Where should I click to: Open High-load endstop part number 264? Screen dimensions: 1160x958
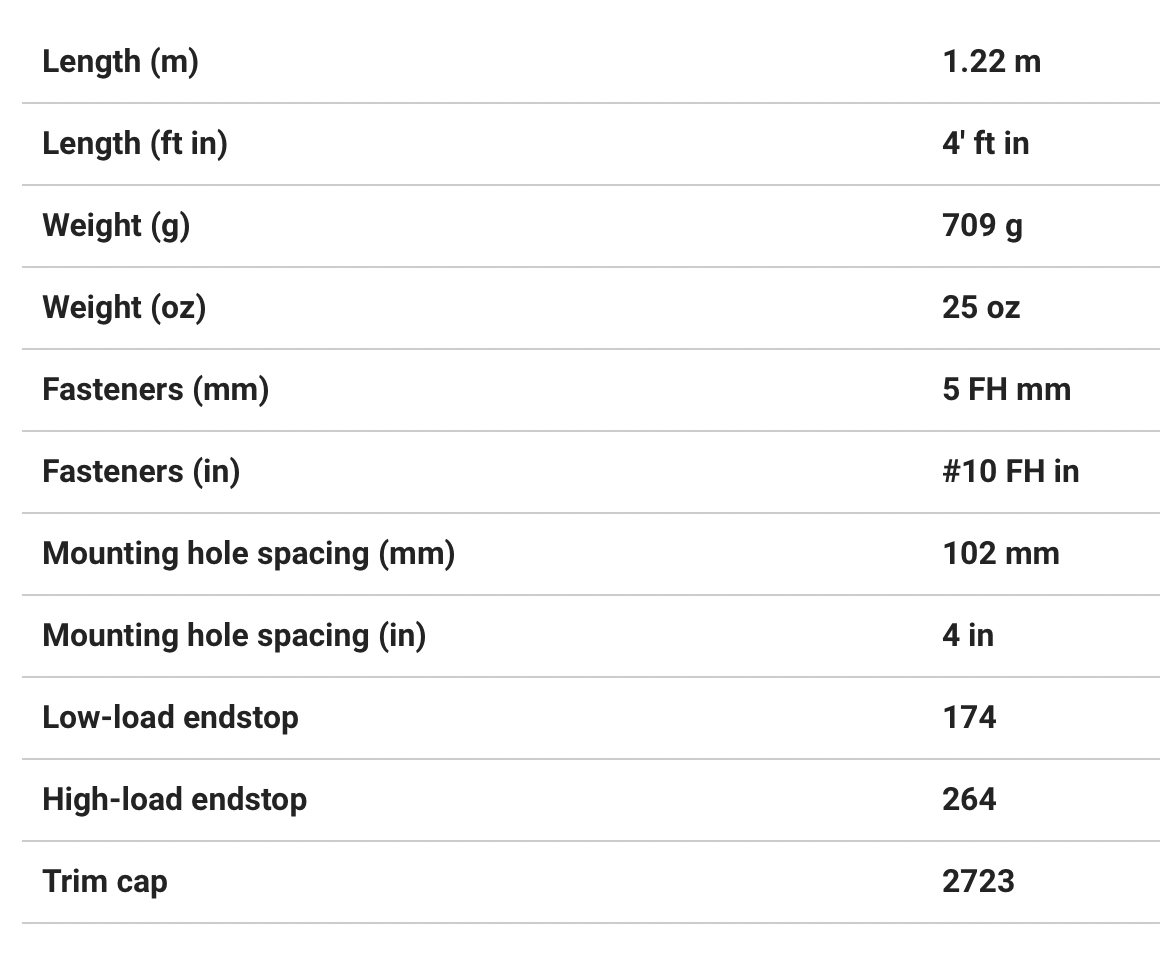click(969, 800)
